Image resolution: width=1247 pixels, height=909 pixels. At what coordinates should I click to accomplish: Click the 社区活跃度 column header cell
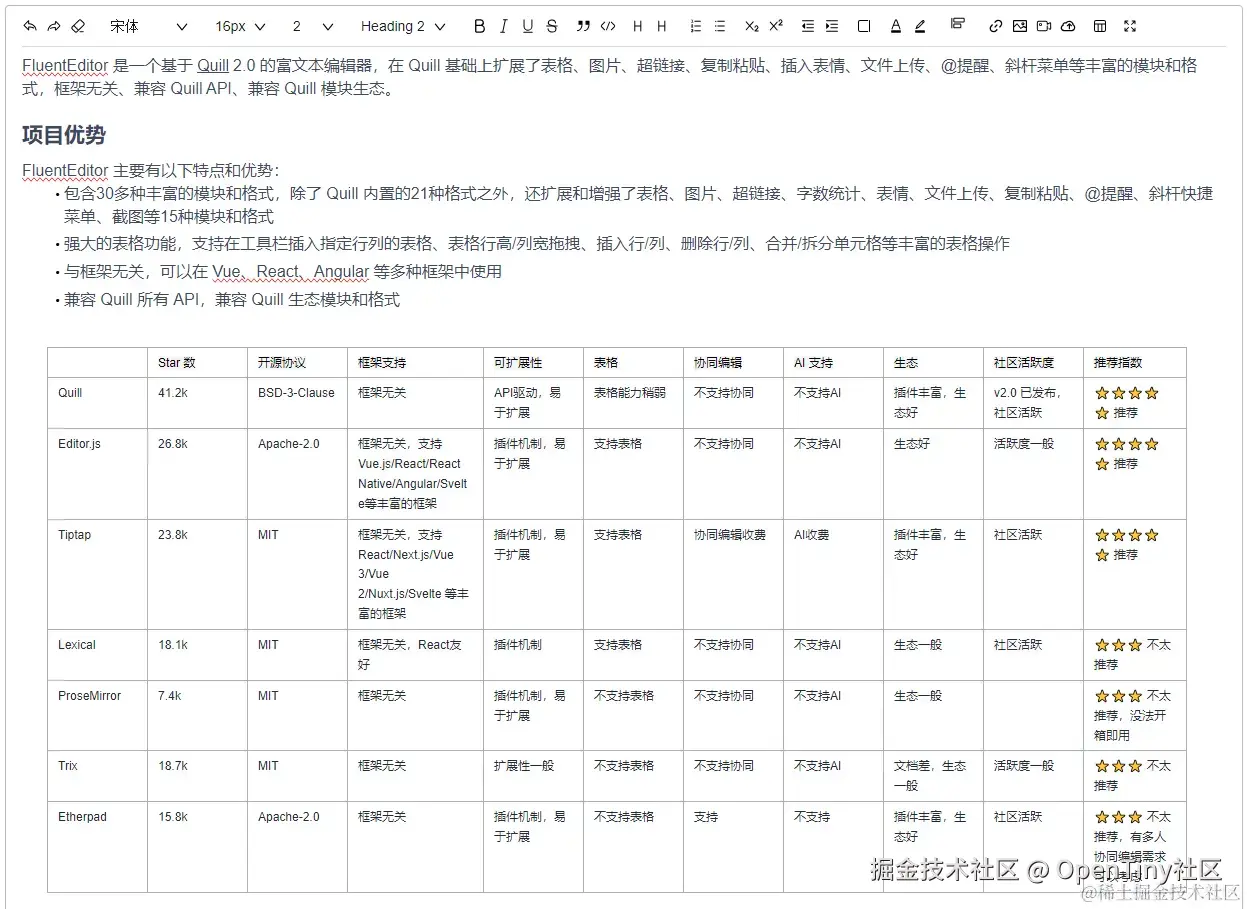coord(1033,362)
